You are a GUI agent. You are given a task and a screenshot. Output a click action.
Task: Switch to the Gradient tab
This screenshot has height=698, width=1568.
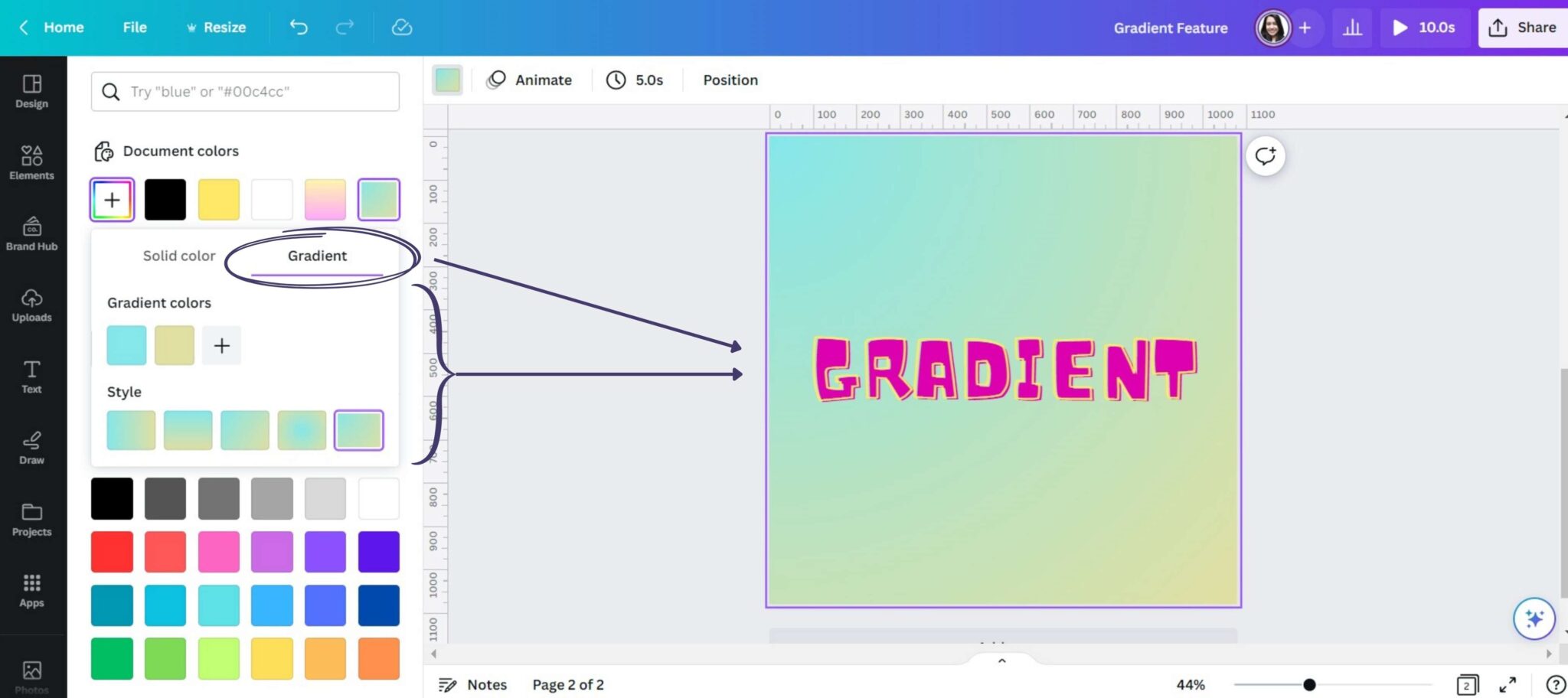(316, 256)
